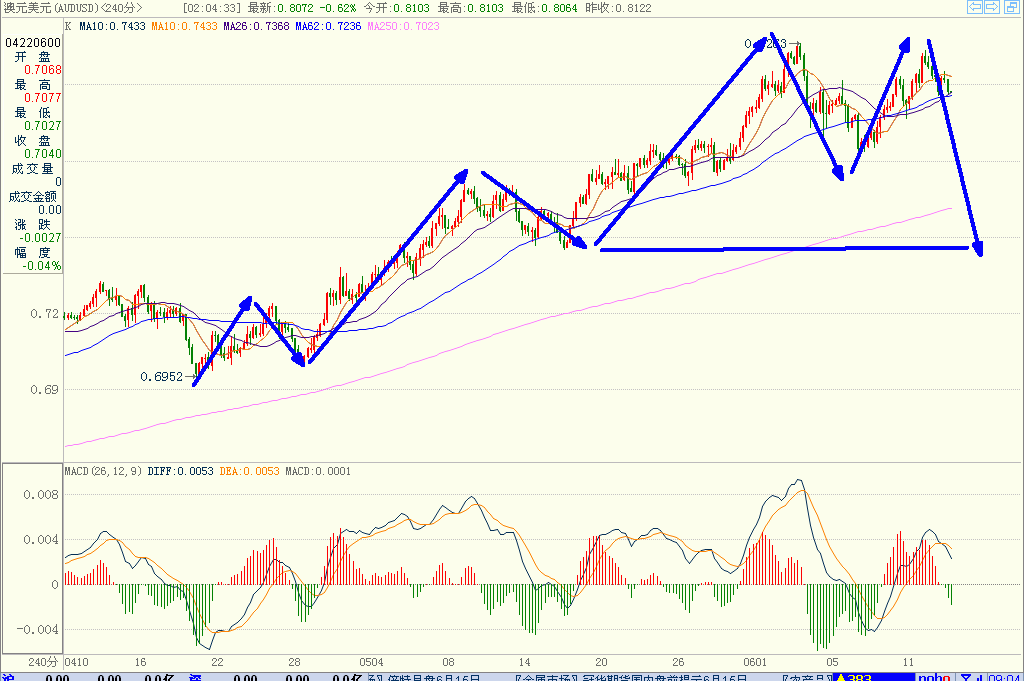
Task: Click the restore window icon at top right
Action: [x=1012, y=7]
